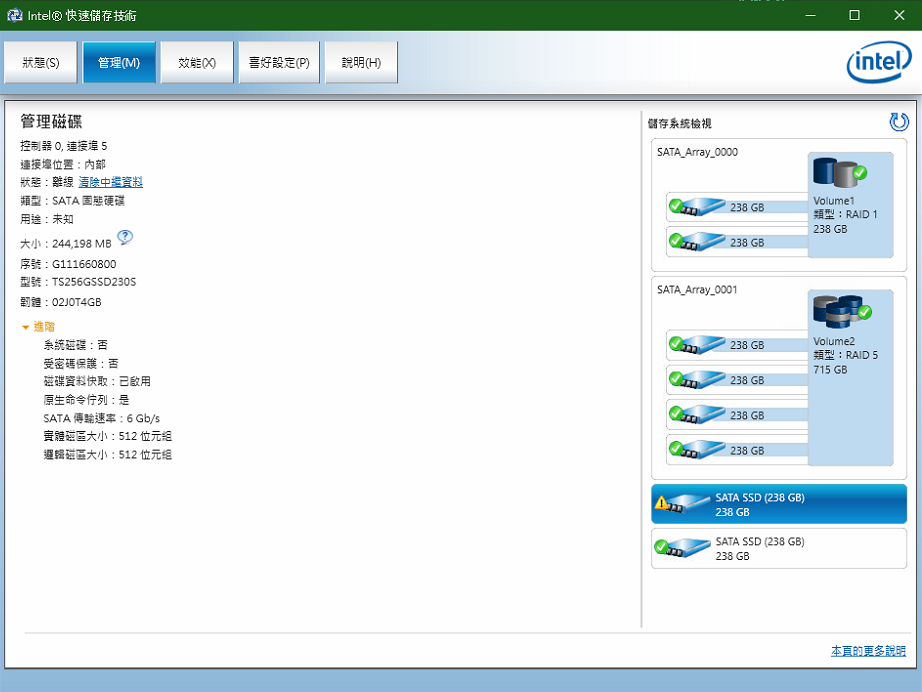Click the 系統磁碟：否 text
Image resolution: width=922 pixels, height=692 pixels.
coord(75,345)
